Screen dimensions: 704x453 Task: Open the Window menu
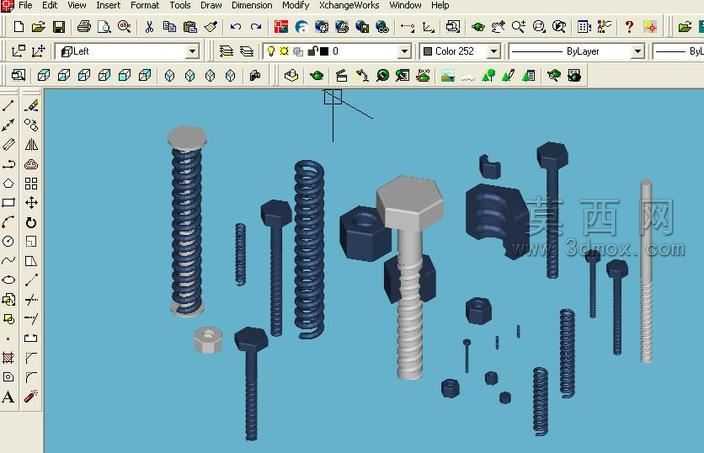pyautogui.click(x=405, y=5)
